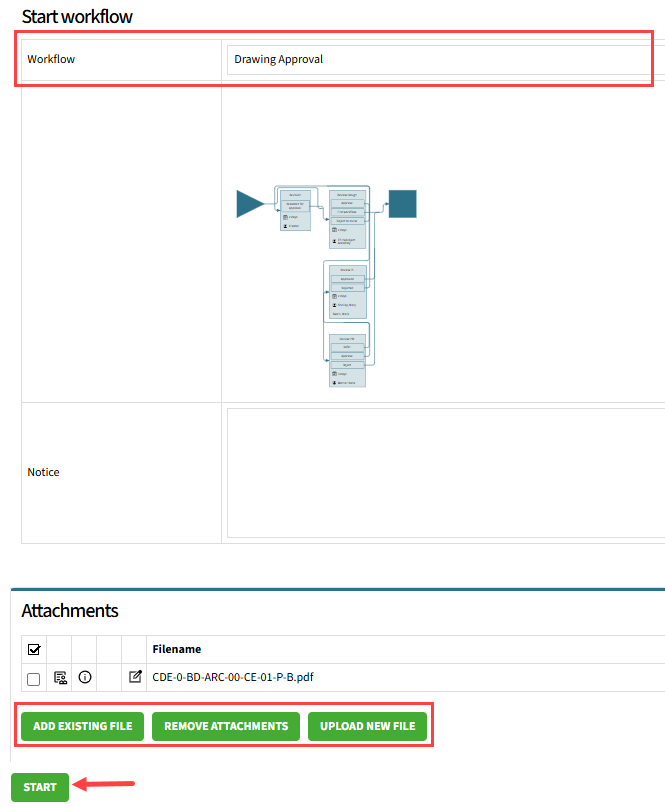
Task: Click the middle workflow step box in the diagram
Action: (348, 291)
